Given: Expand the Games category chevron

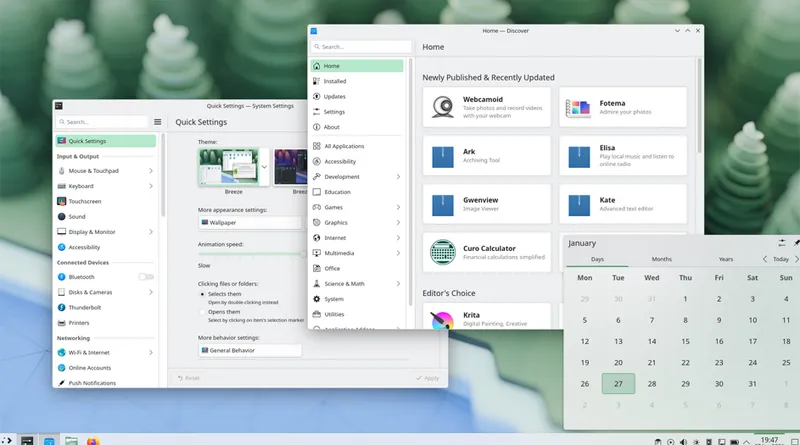Looking at the screenshot, I should click(398, 207).
